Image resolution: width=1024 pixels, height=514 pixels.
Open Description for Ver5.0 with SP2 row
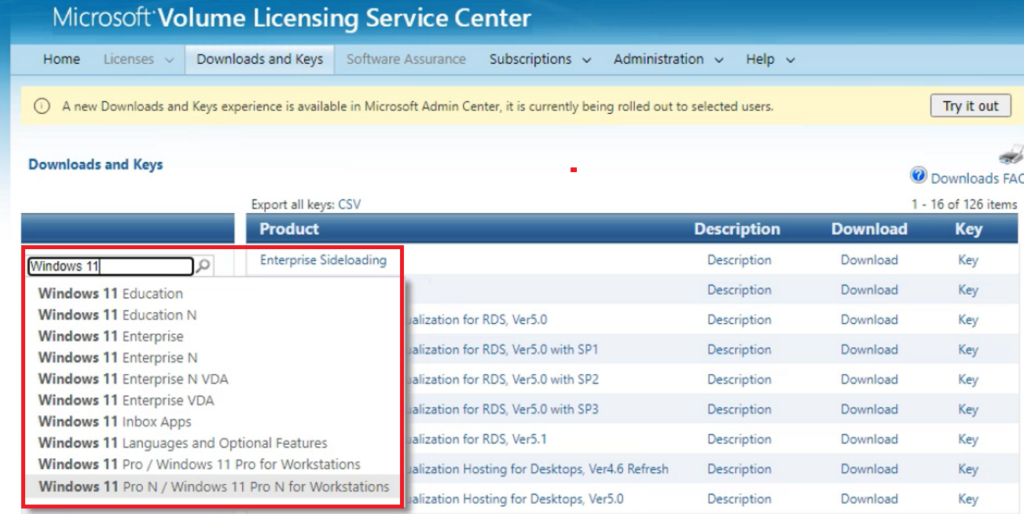click(739, 379)
